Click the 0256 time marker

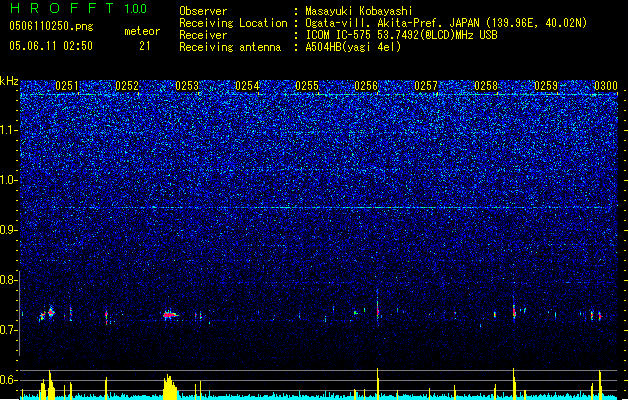(x=366, y=86)
